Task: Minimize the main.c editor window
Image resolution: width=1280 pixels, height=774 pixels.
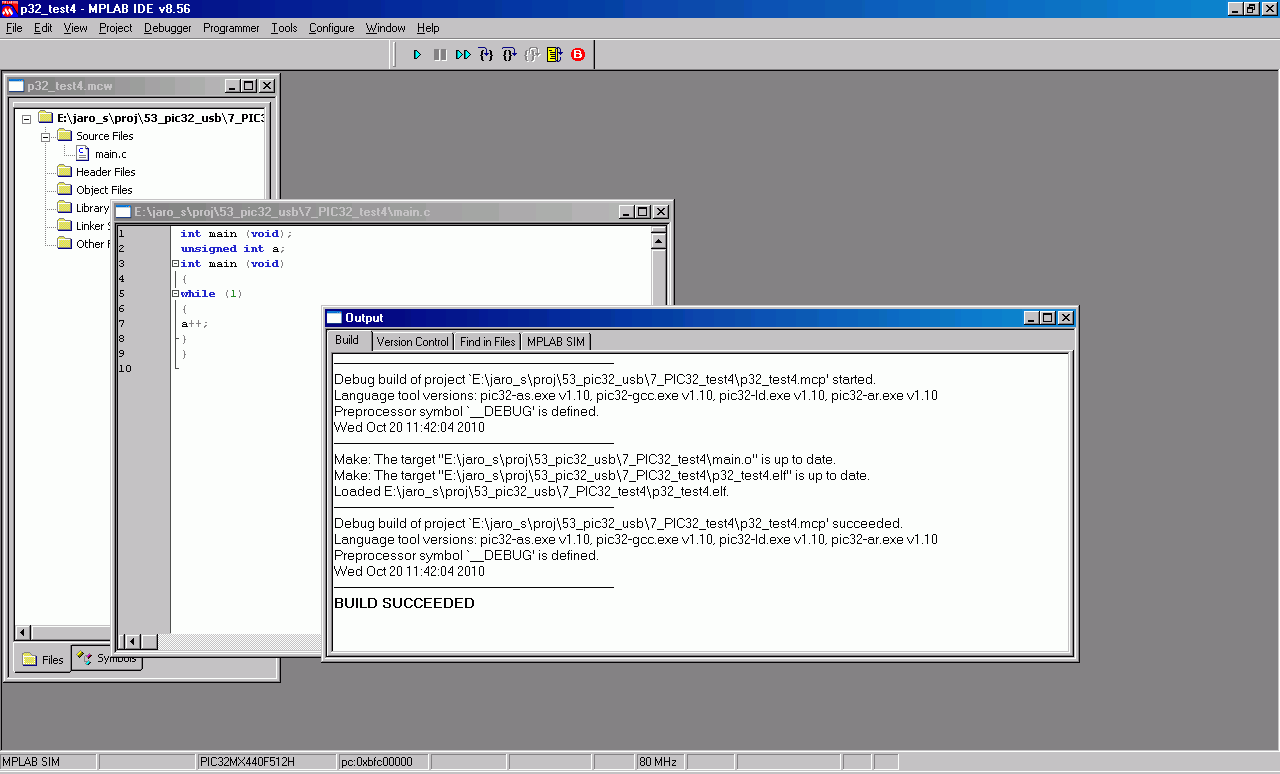Action: click(626, 212)
